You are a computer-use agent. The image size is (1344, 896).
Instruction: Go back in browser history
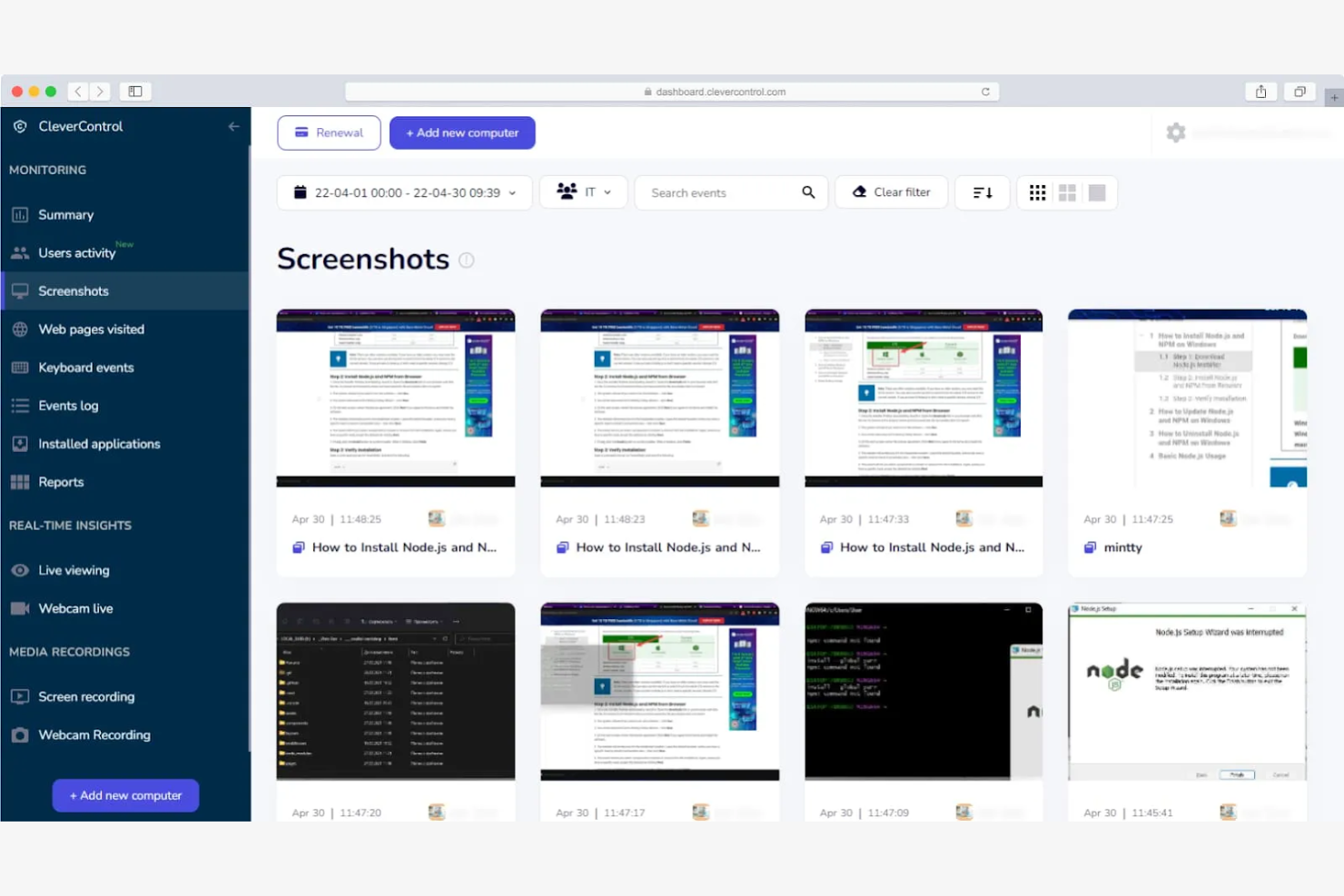[x=78, y=91]
